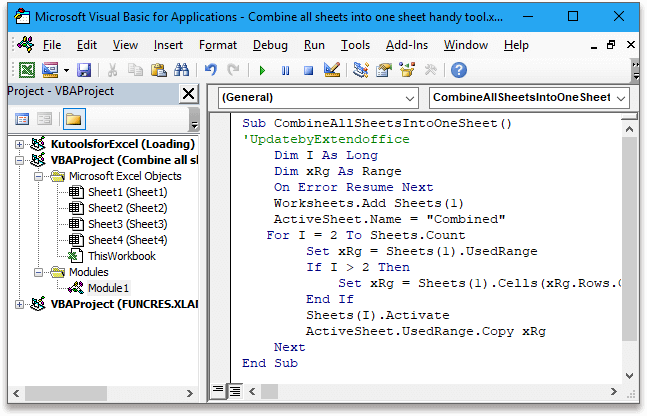Open the Help menu
This screenshot has width=647, height=416.
click(x=516, y=45)
